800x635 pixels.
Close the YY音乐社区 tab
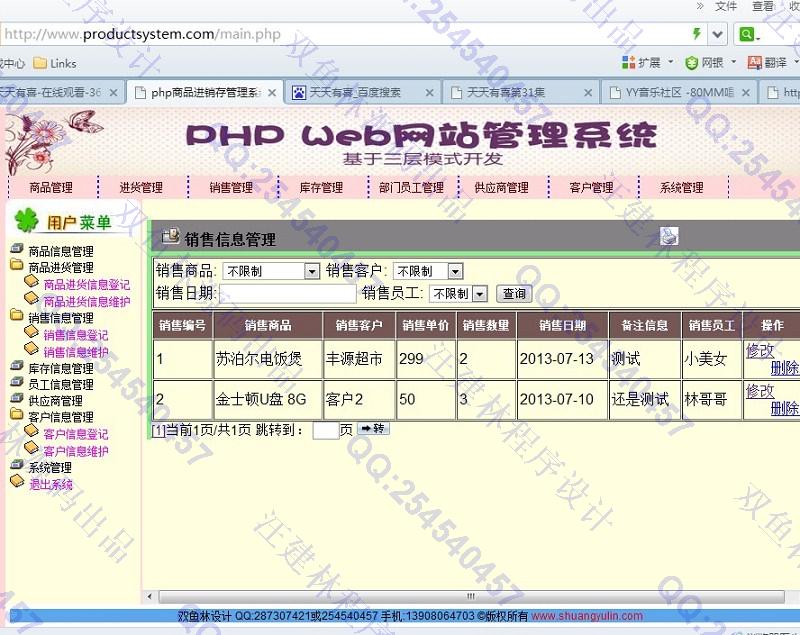click(x=745, y=93)
